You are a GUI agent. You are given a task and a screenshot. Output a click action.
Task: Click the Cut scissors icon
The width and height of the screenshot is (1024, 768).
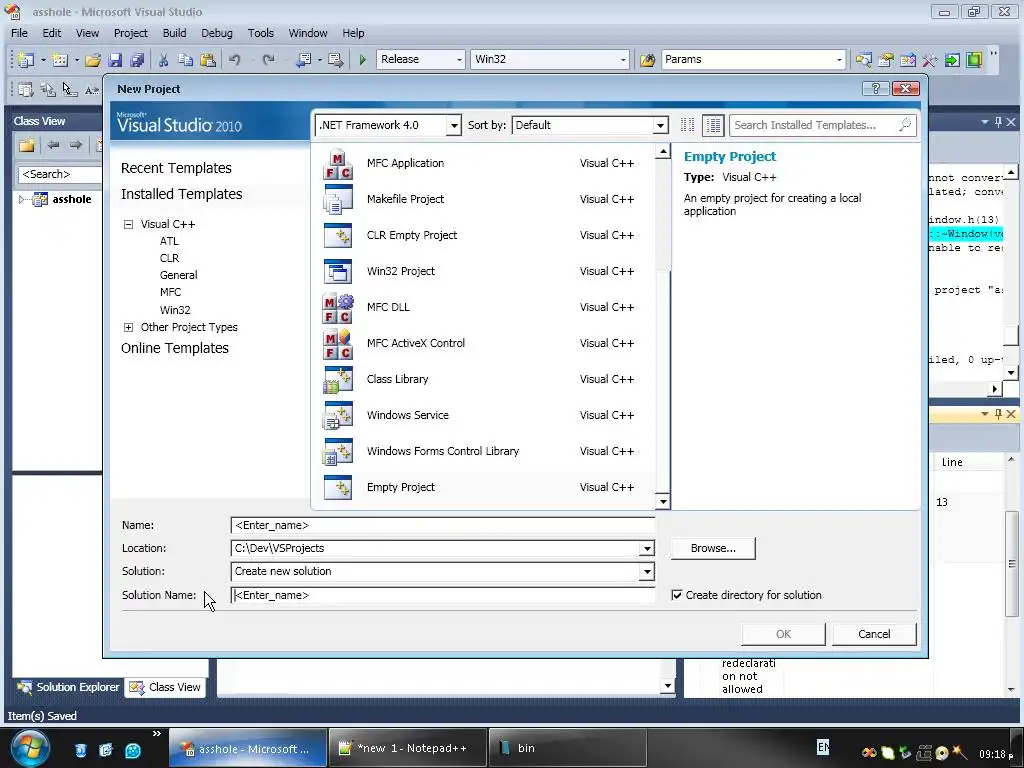[163, 59]
